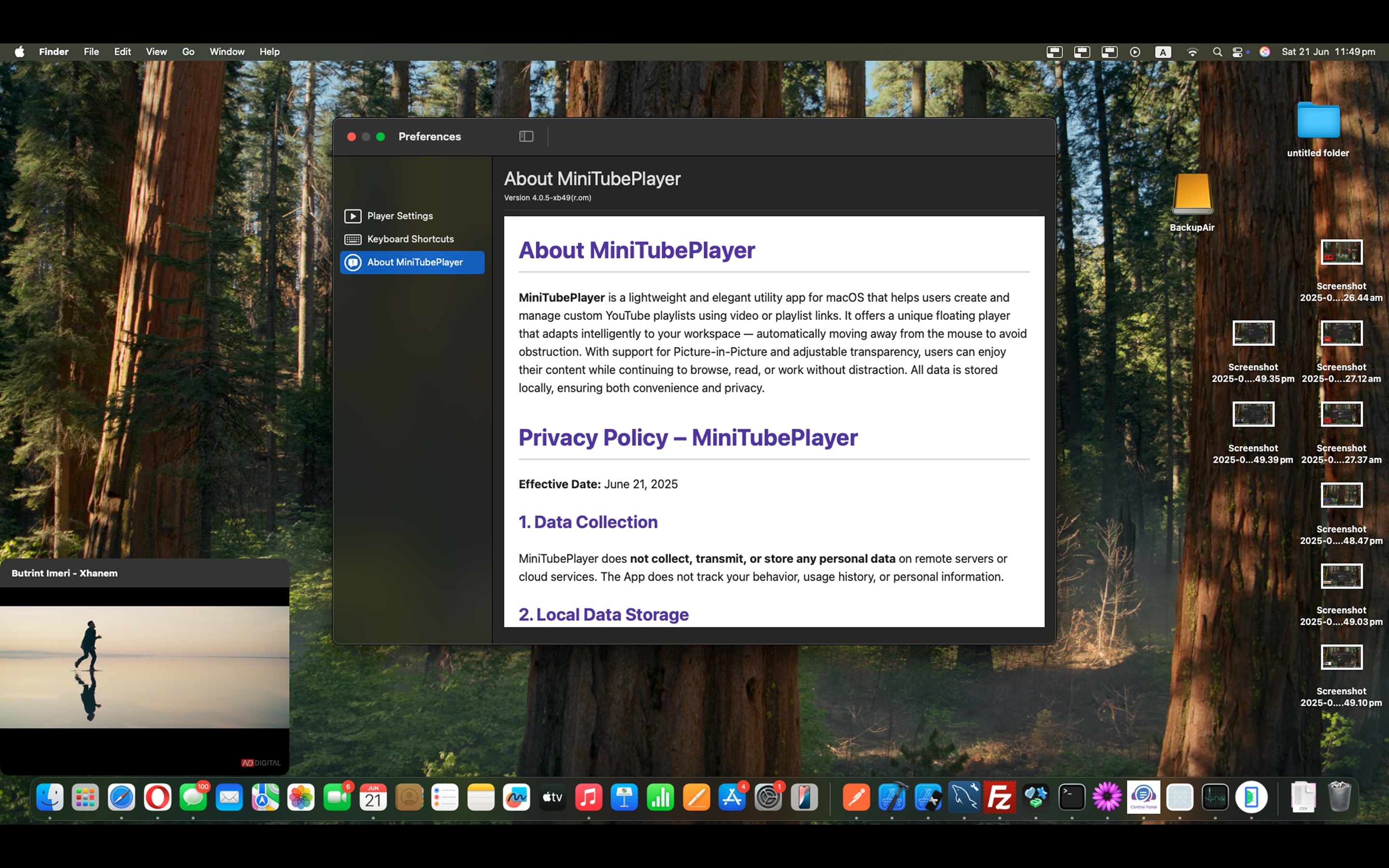Open the Go menu
The image size is (1389, 868).
coord(188,52)
